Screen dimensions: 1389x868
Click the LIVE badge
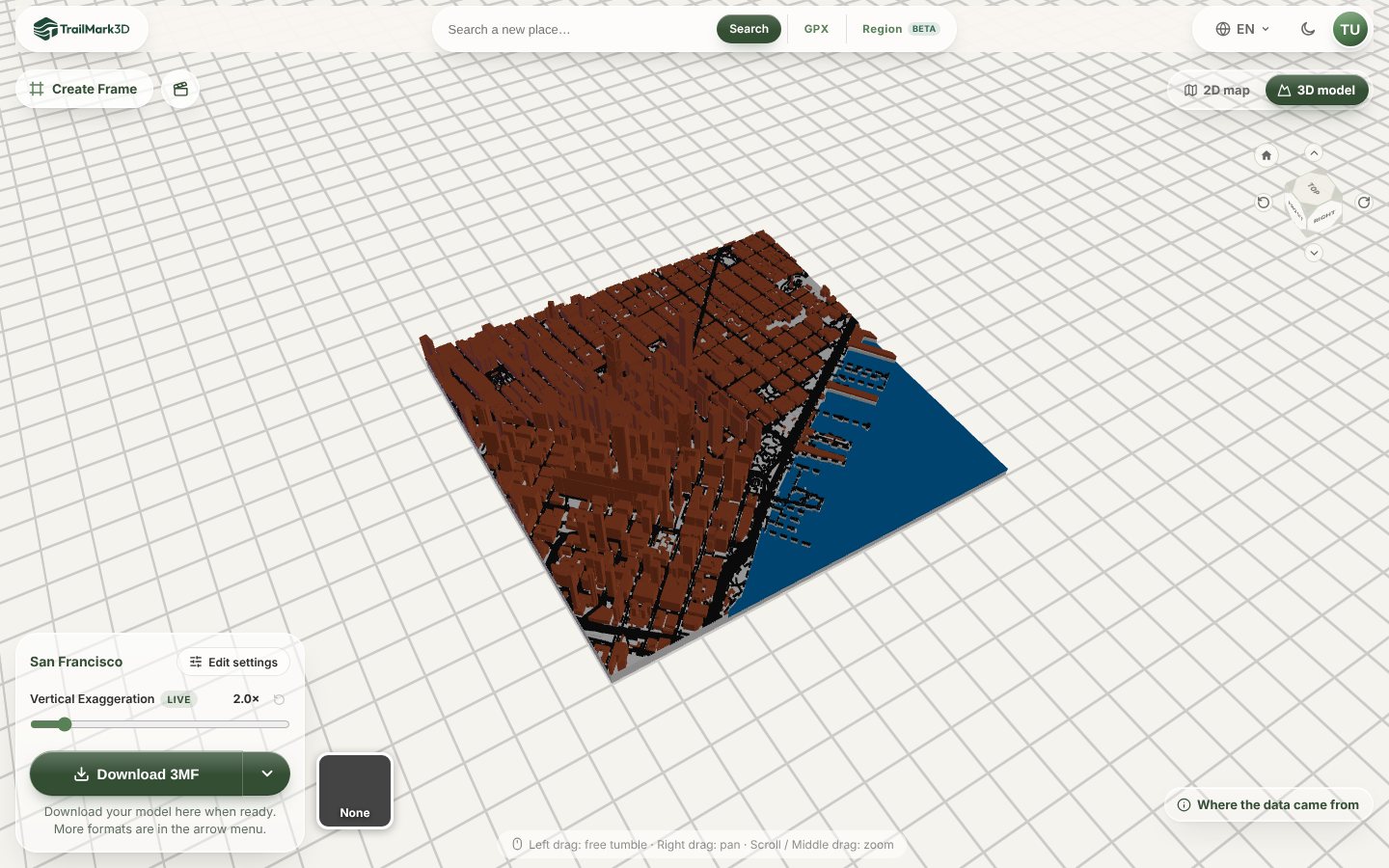[178, 699]
